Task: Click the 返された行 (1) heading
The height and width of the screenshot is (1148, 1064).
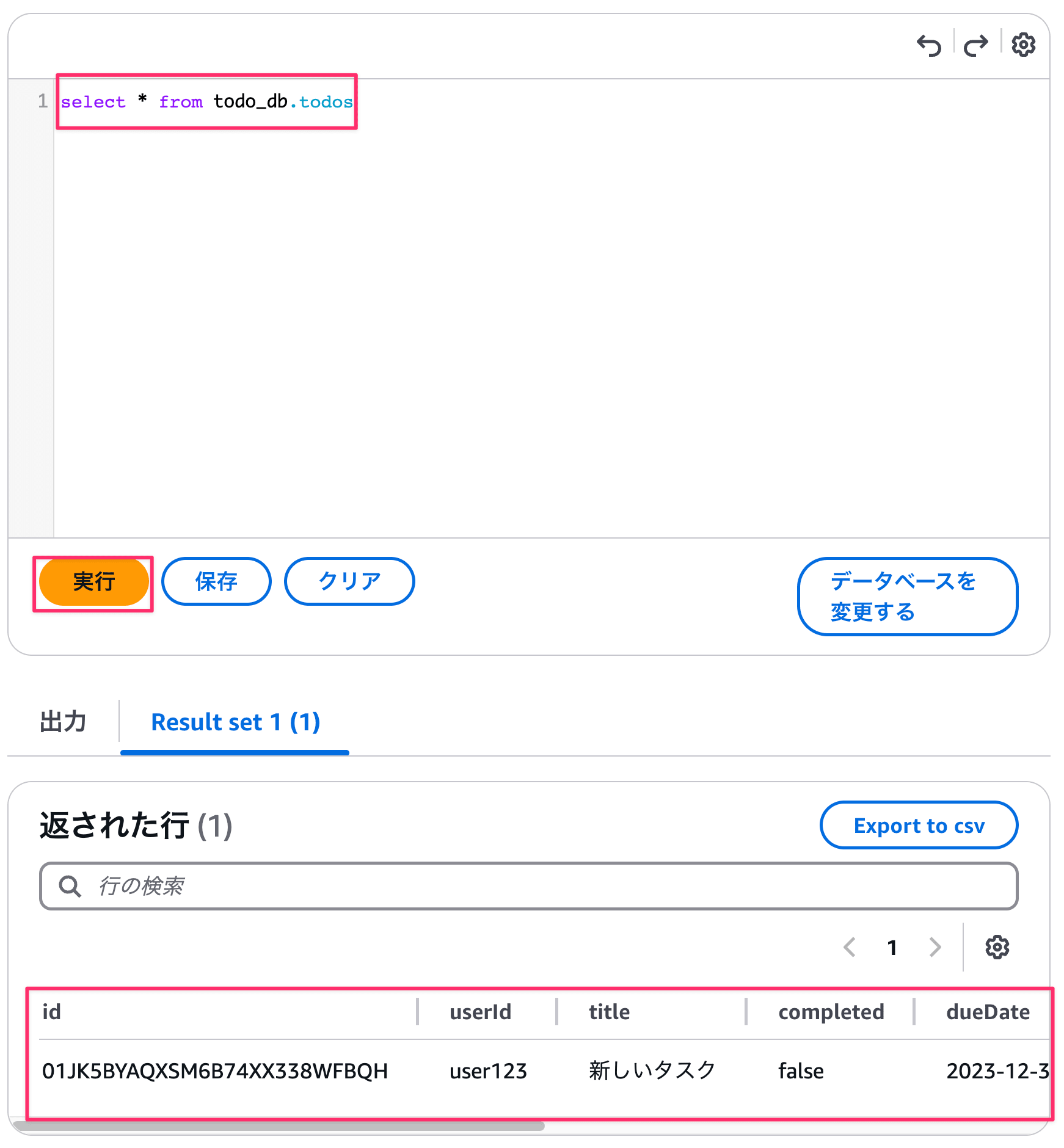Action: [x=136, y=826]
